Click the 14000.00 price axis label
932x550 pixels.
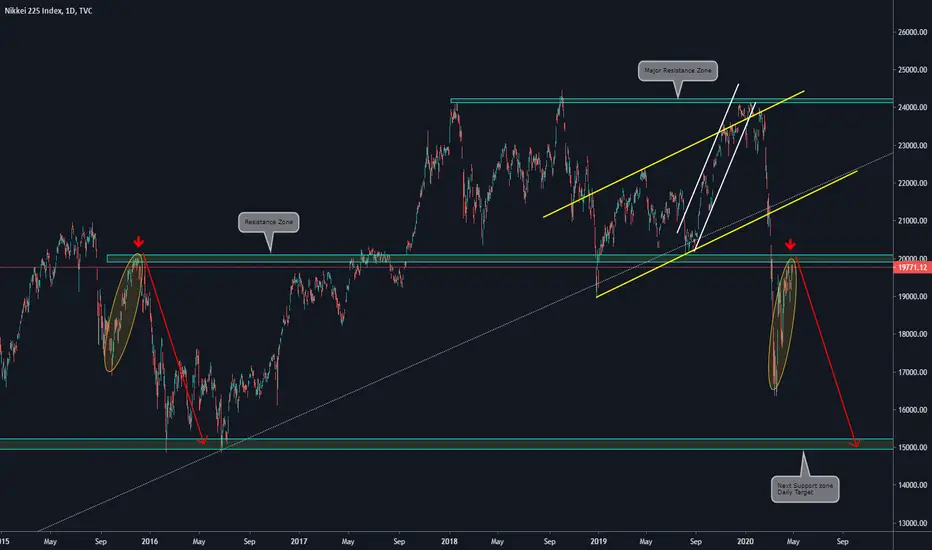(x=912, y=485)
